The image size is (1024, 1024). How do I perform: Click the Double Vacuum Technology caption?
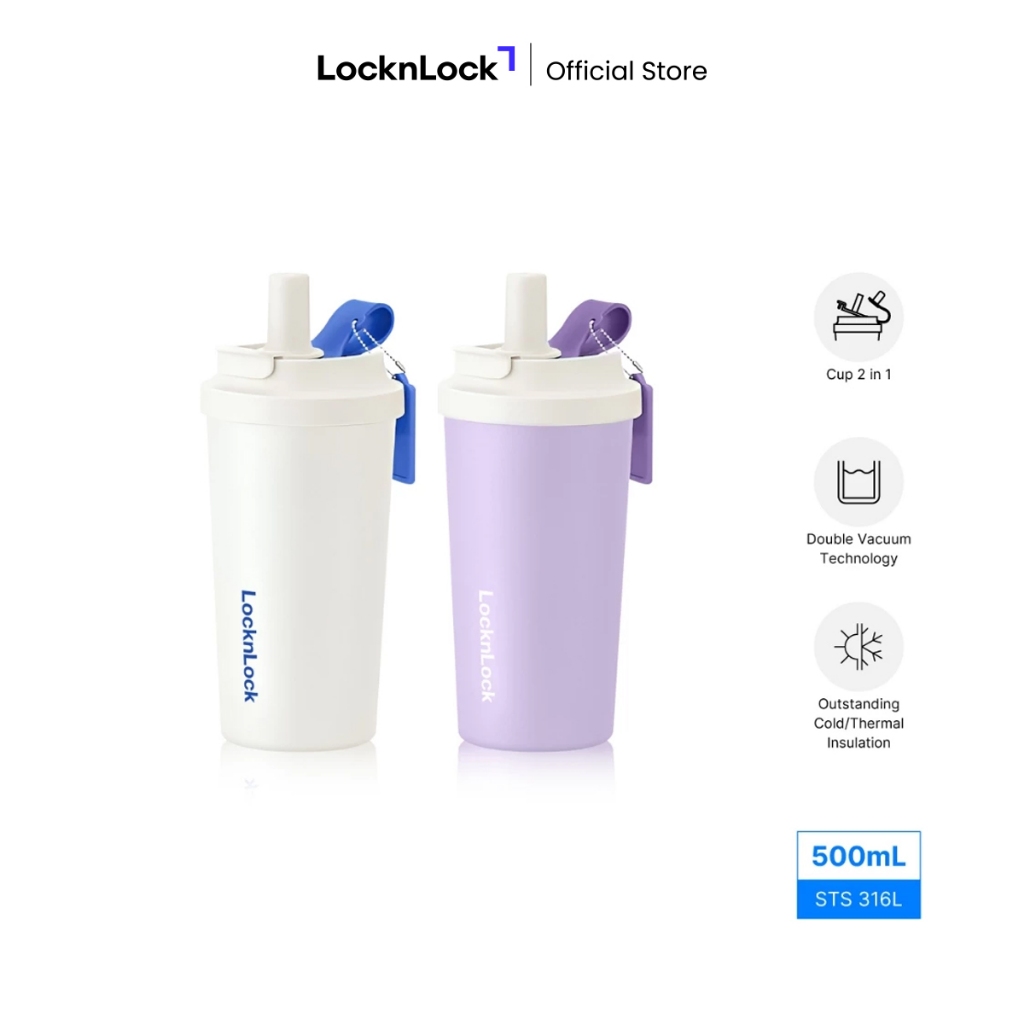click(858, 549)
